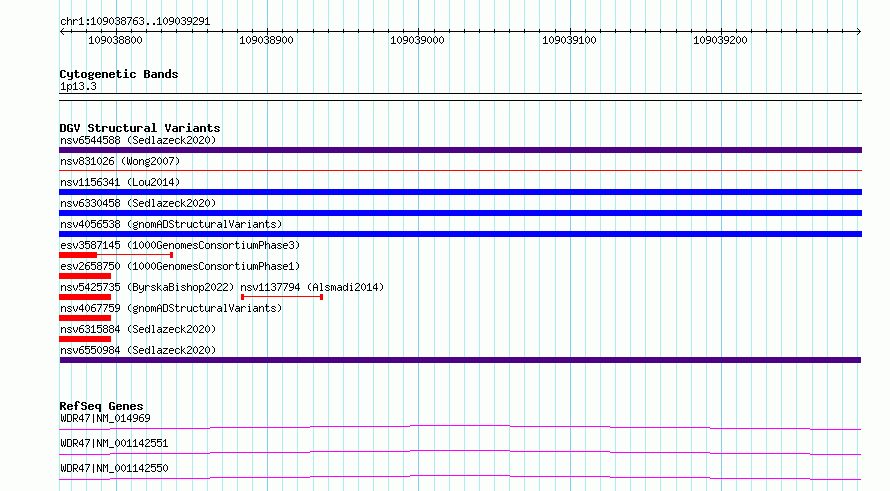
Task: Open esv3587145 (1000GenomesConsortiumPhase3) label
Action: (x=180, y=245)
